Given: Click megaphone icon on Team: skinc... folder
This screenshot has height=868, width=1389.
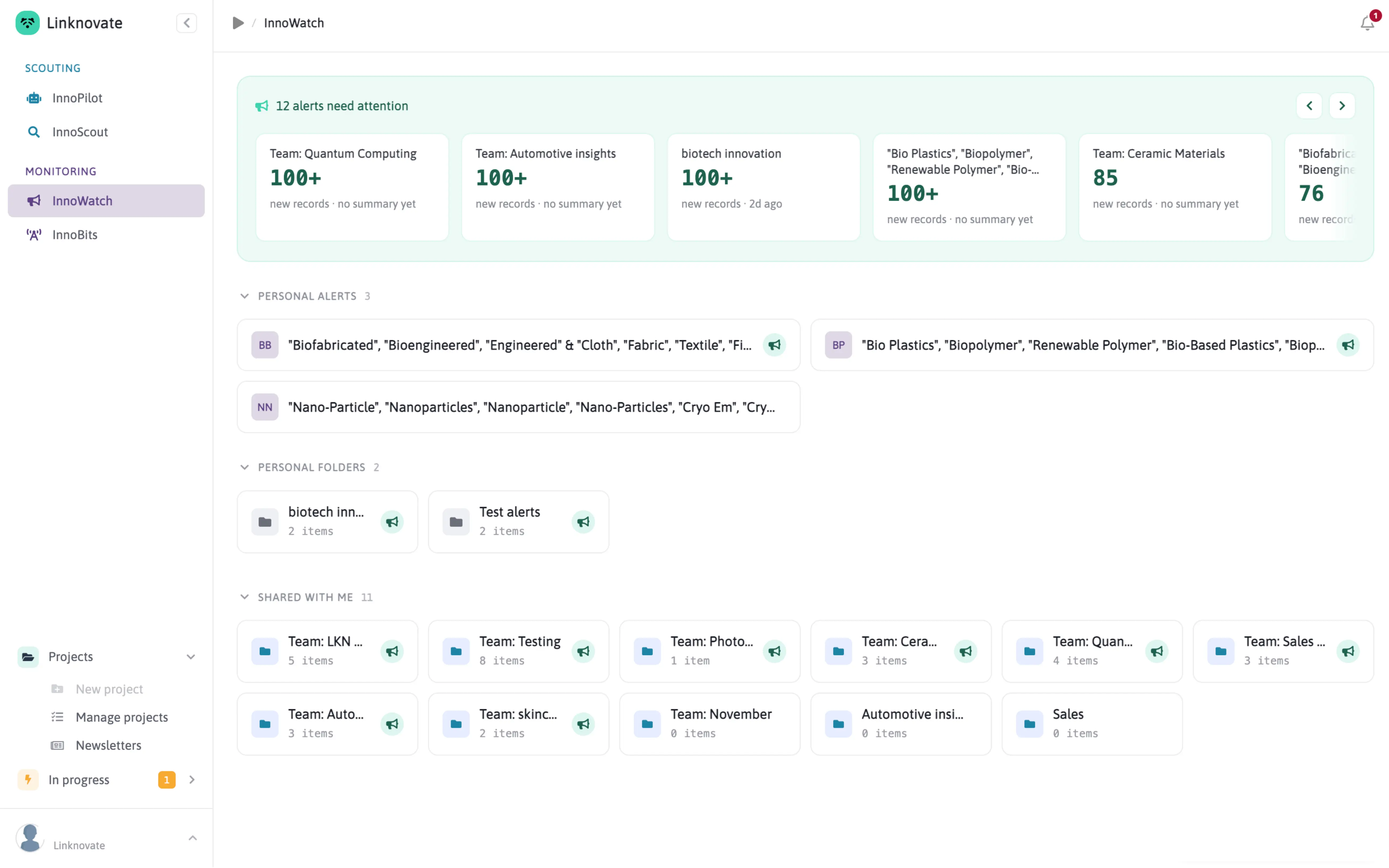Looking at the screenshot, I should [584, 724].
